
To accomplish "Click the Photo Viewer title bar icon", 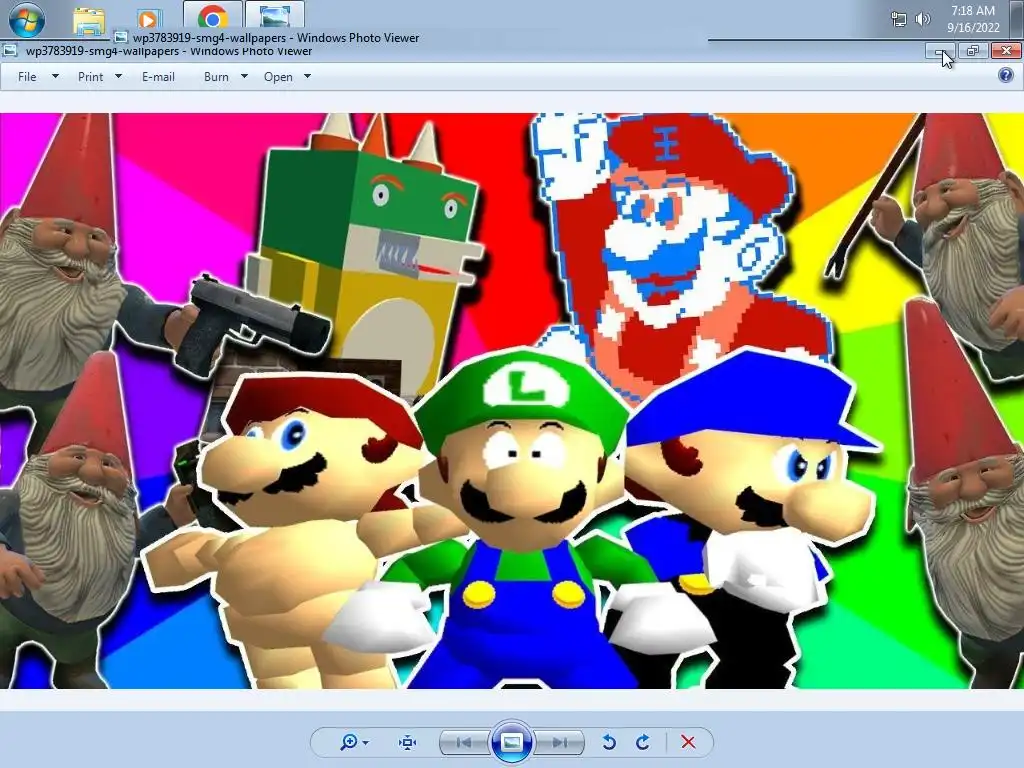I will coord(9,50).
